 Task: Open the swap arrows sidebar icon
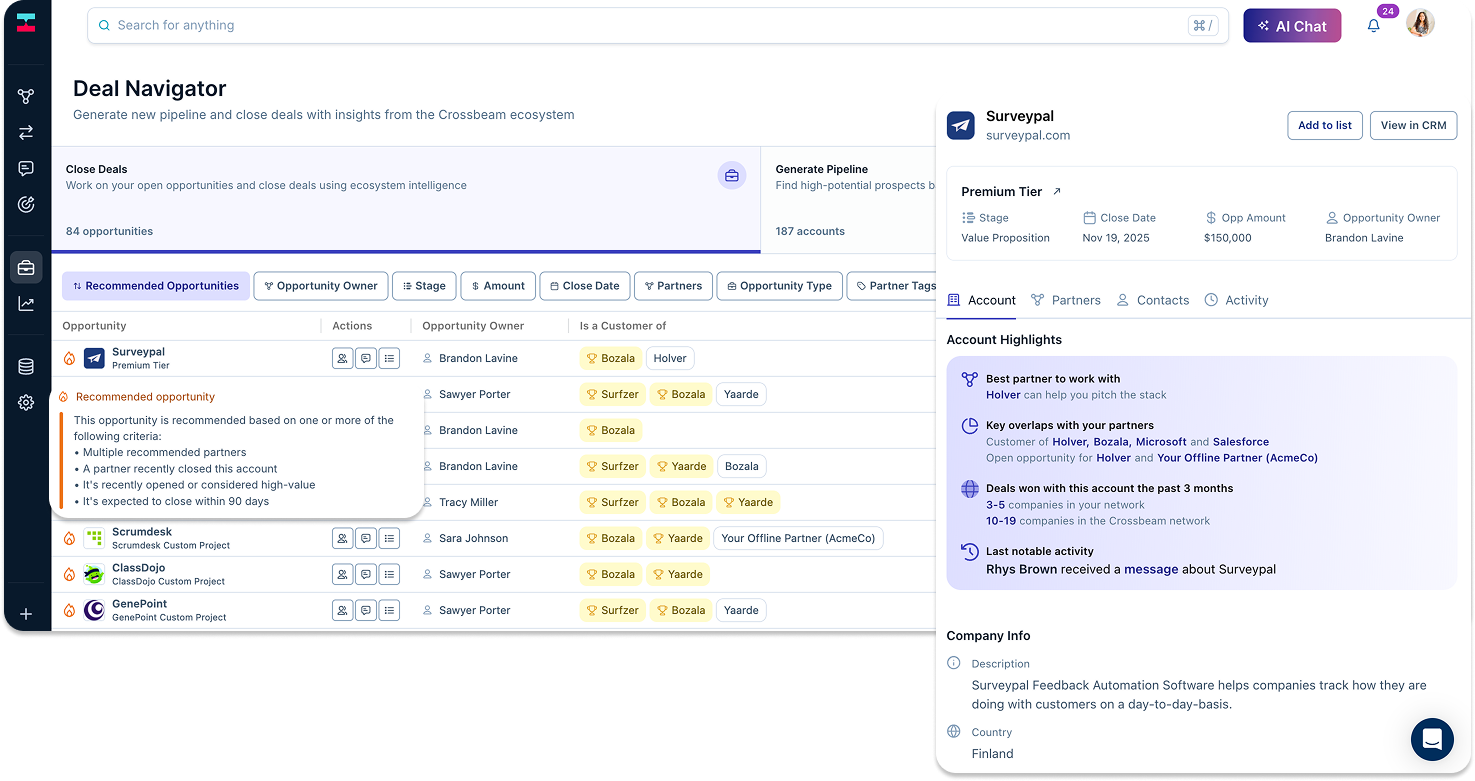point(26,132)
